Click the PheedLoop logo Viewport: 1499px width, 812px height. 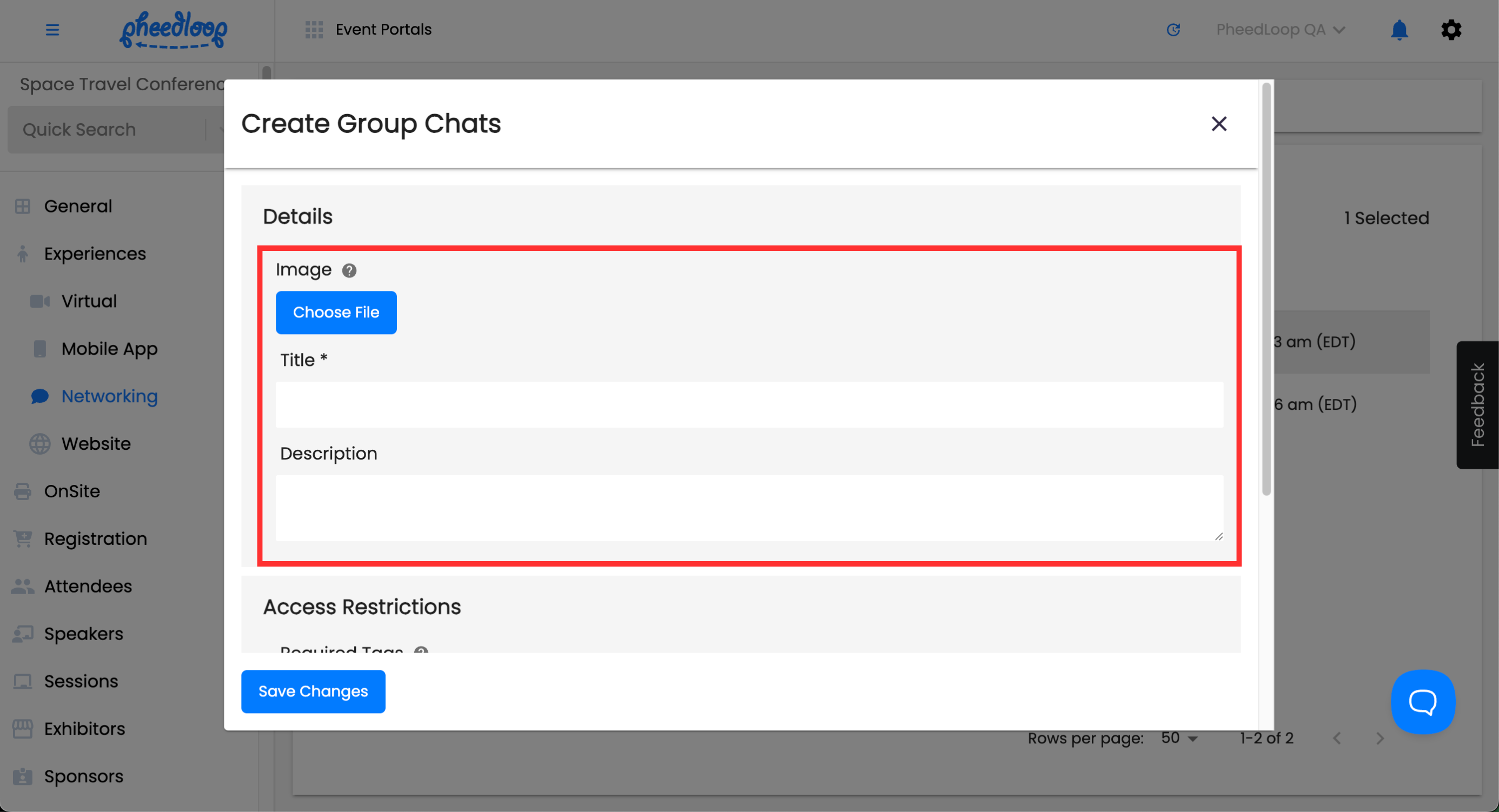(174, 30)
